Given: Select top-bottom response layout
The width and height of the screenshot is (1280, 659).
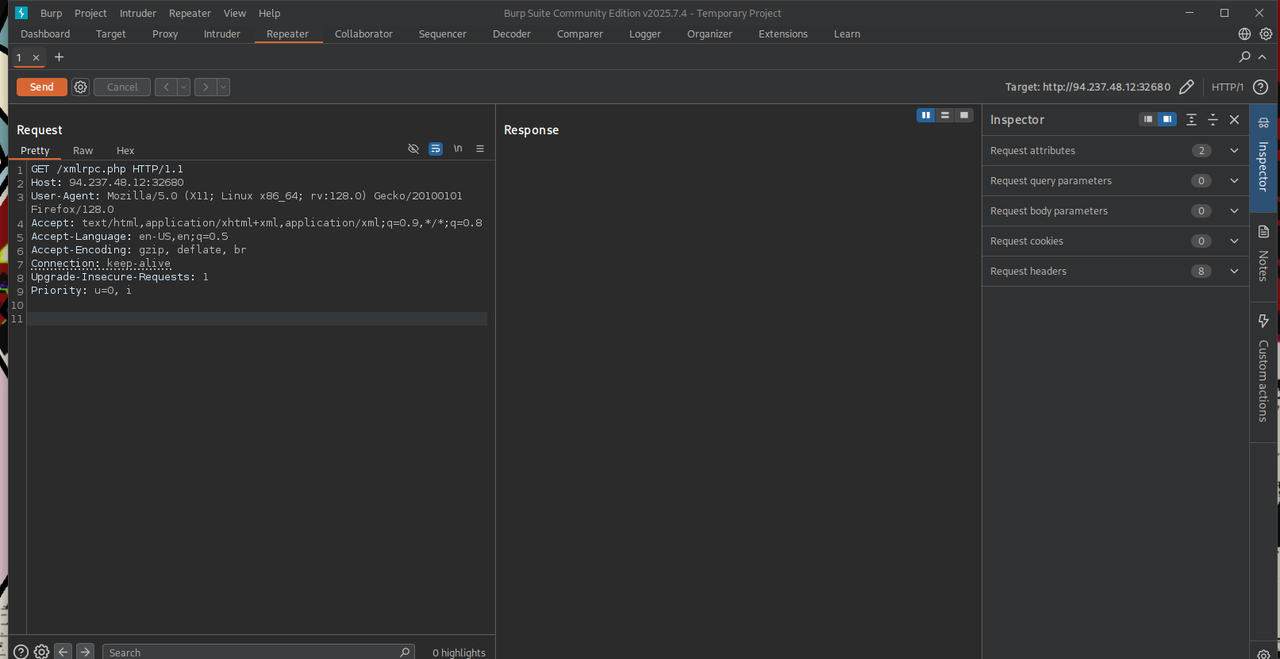Looking at the screenshot, I should pyautogui.click(x=945, y=115).
